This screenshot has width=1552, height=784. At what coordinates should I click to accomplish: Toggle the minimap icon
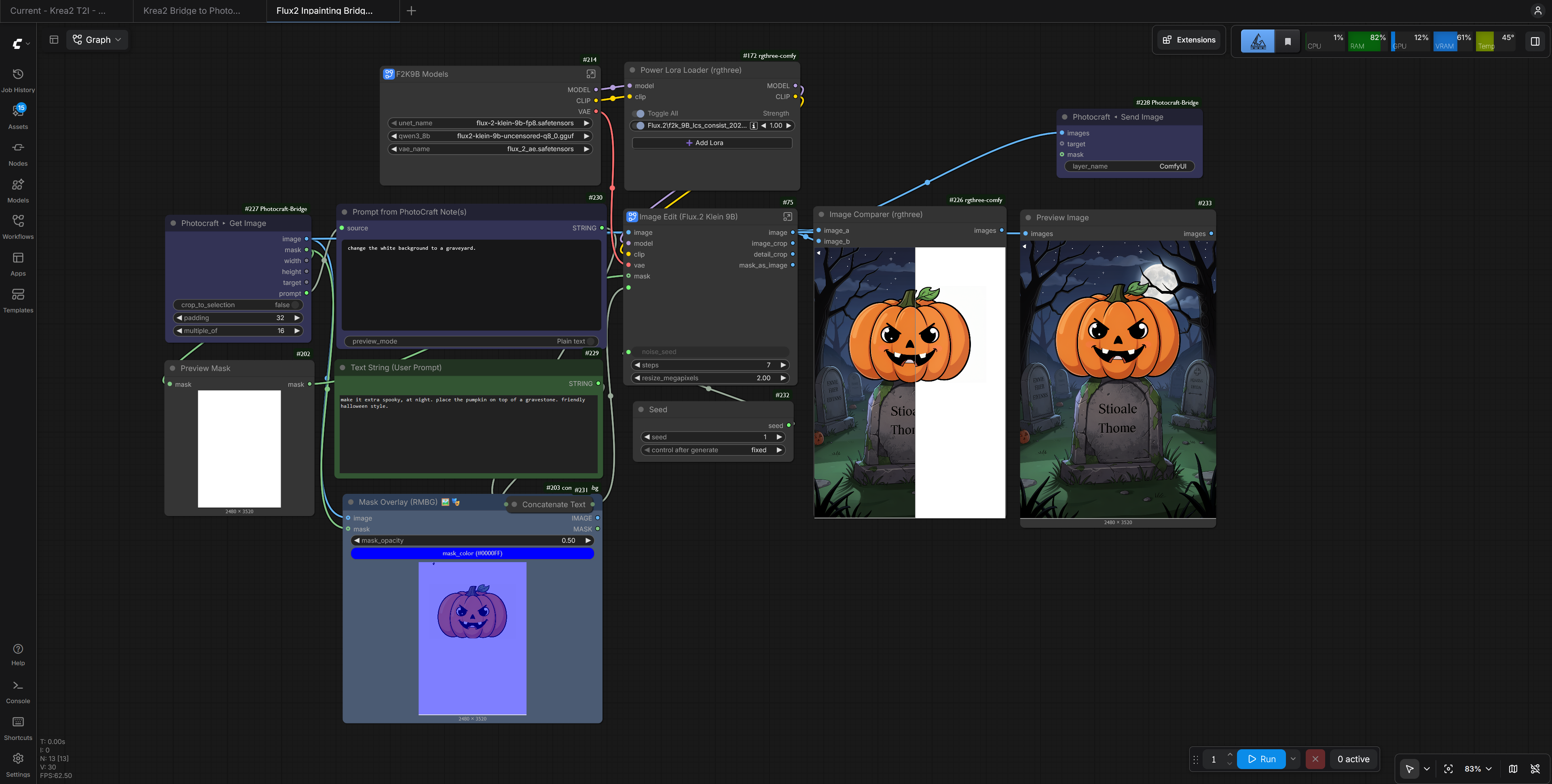click(1513, 769)
